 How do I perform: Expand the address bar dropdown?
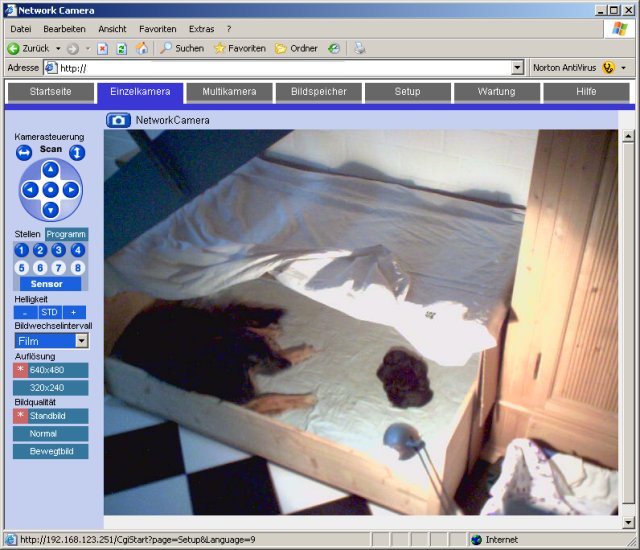[x=517, y=68]
